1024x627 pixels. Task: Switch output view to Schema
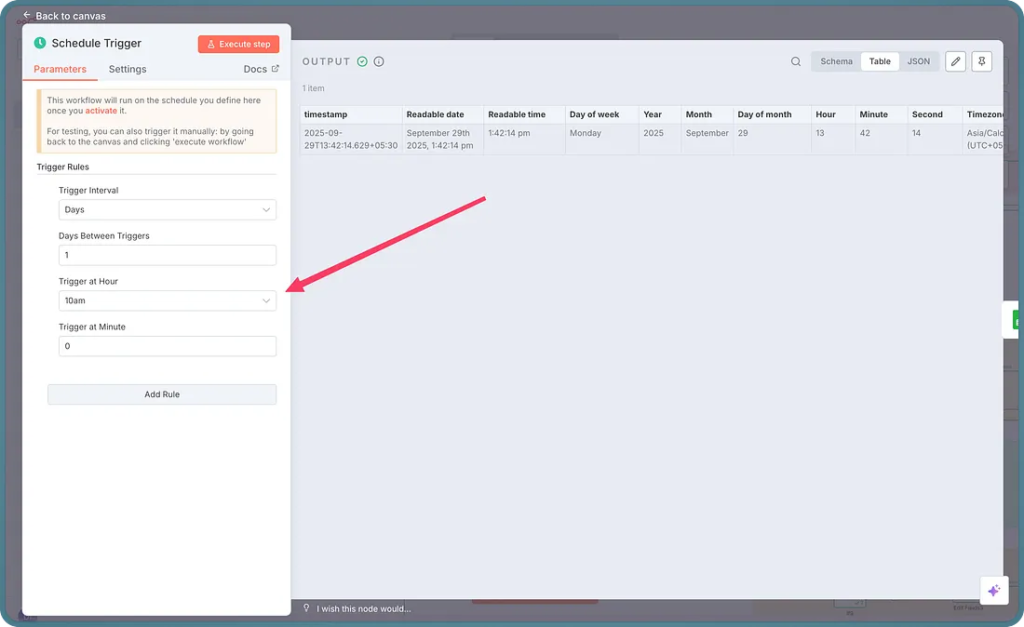tap(836, 62)
